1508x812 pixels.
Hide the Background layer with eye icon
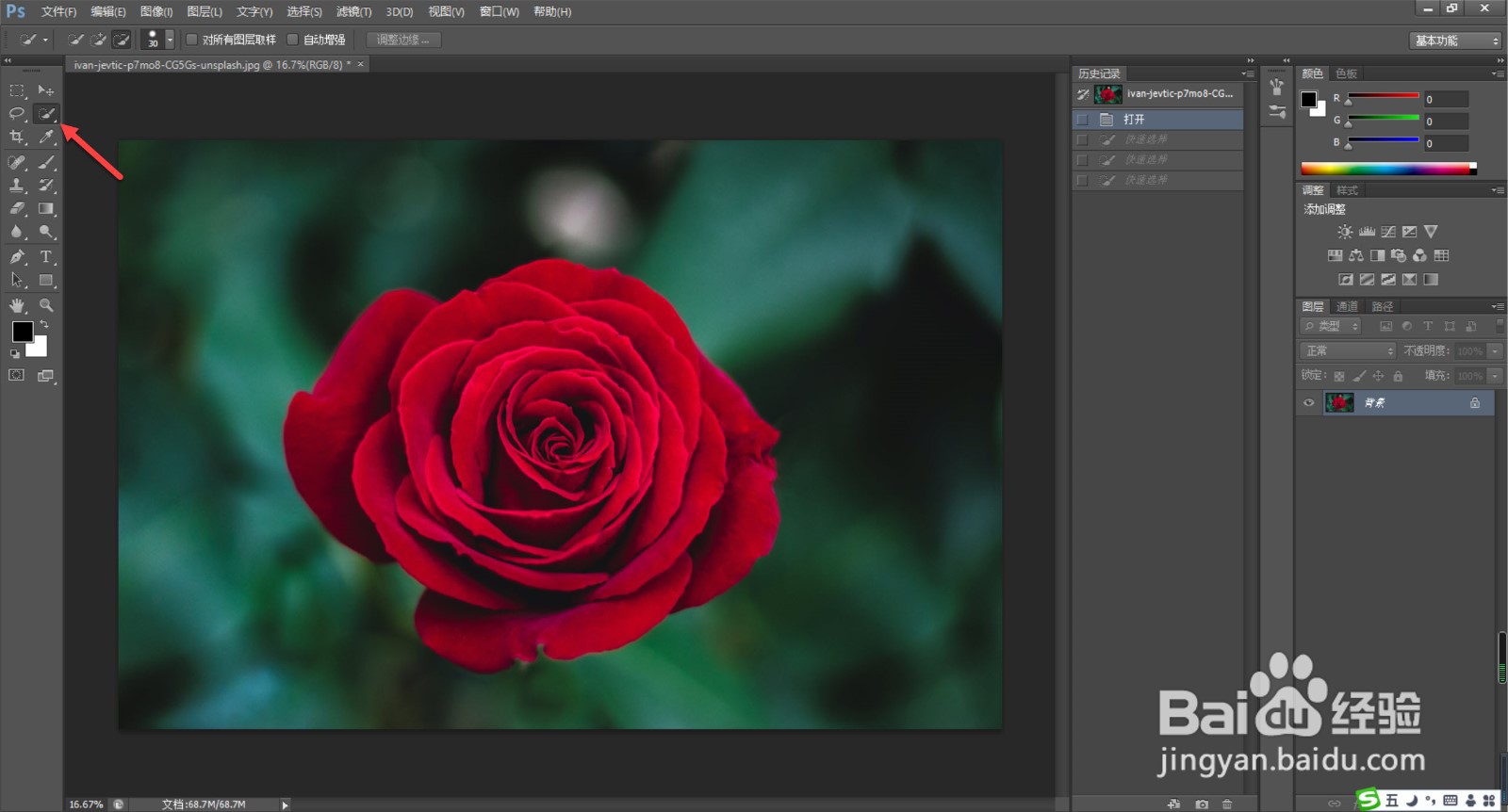(1308, 403)
